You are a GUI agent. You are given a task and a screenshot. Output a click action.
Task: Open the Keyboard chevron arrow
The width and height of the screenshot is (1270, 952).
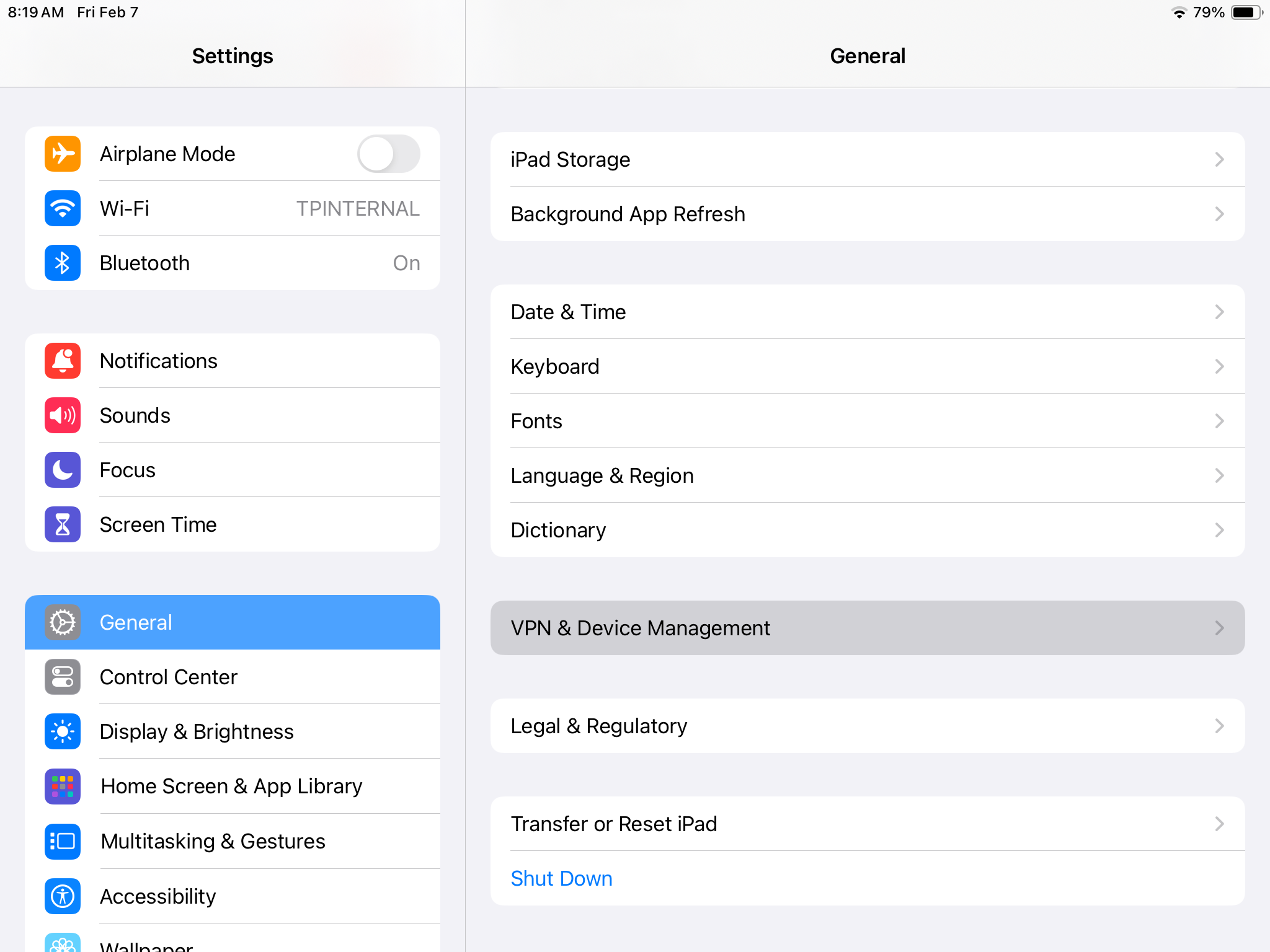point(1219,366)
